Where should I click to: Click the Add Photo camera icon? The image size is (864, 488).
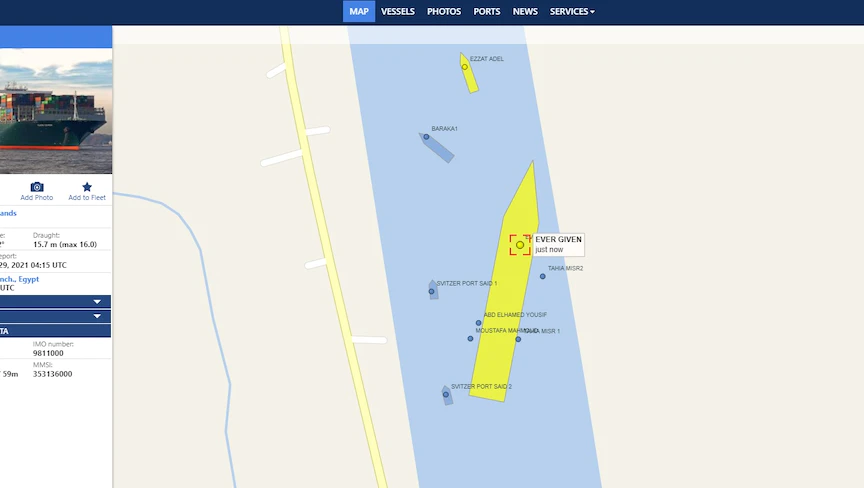click(37, 187)
